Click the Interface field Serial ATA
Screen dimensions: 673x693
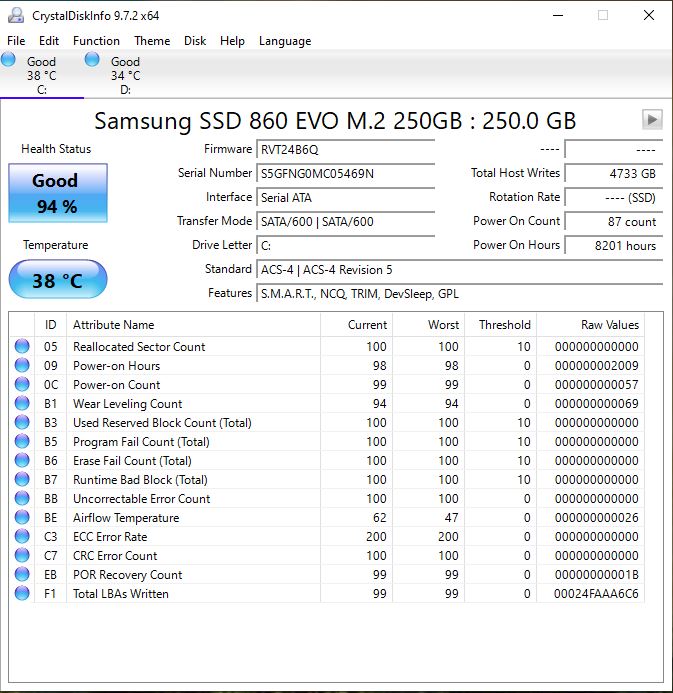click(346, 198)
